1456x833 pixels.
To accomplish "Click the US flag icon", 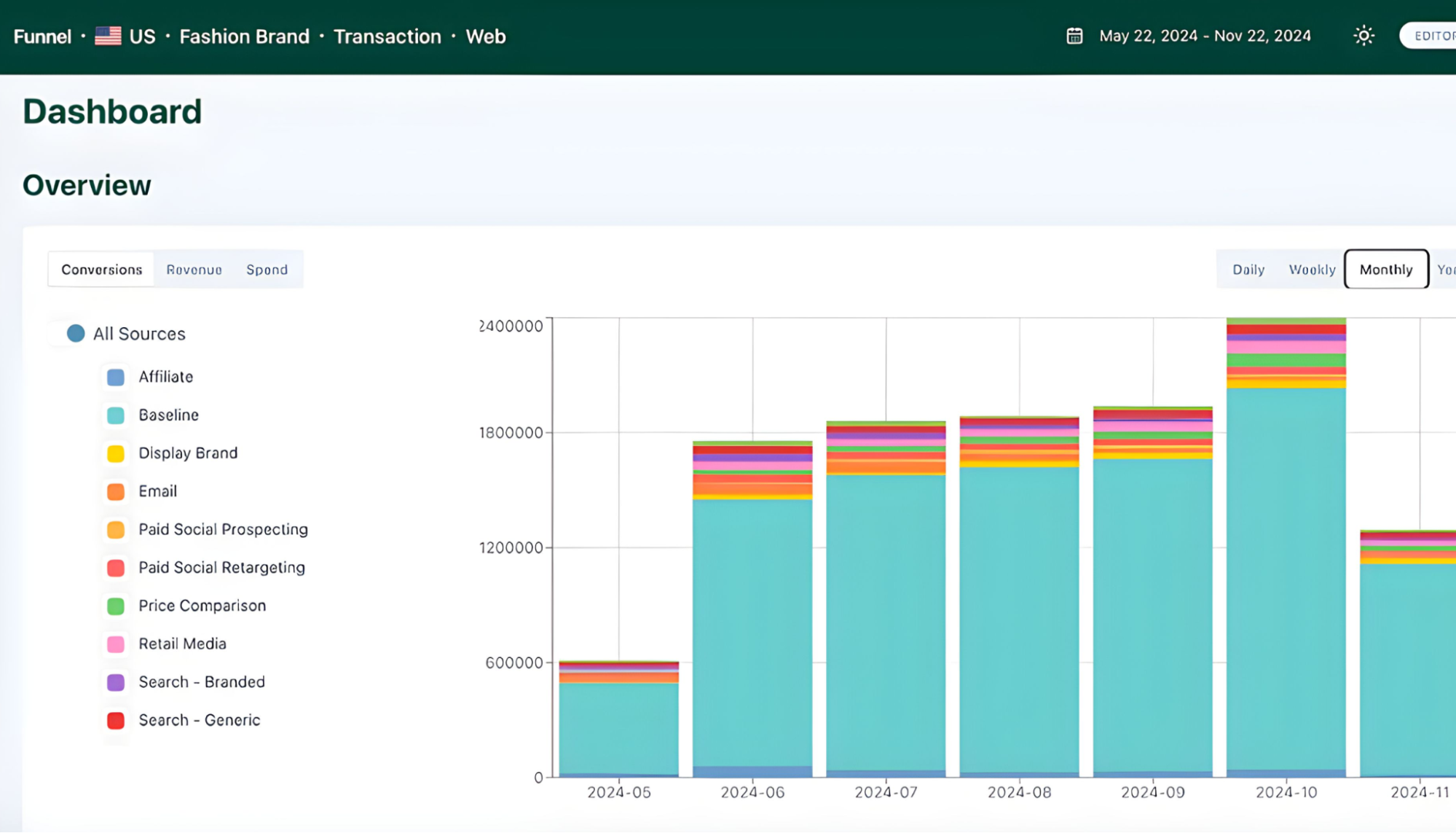I will pos(108,36).
